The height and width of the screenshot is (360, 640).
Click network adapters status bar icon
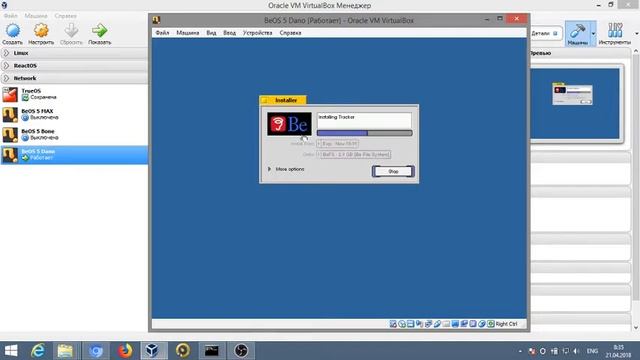tap(428, 324)
